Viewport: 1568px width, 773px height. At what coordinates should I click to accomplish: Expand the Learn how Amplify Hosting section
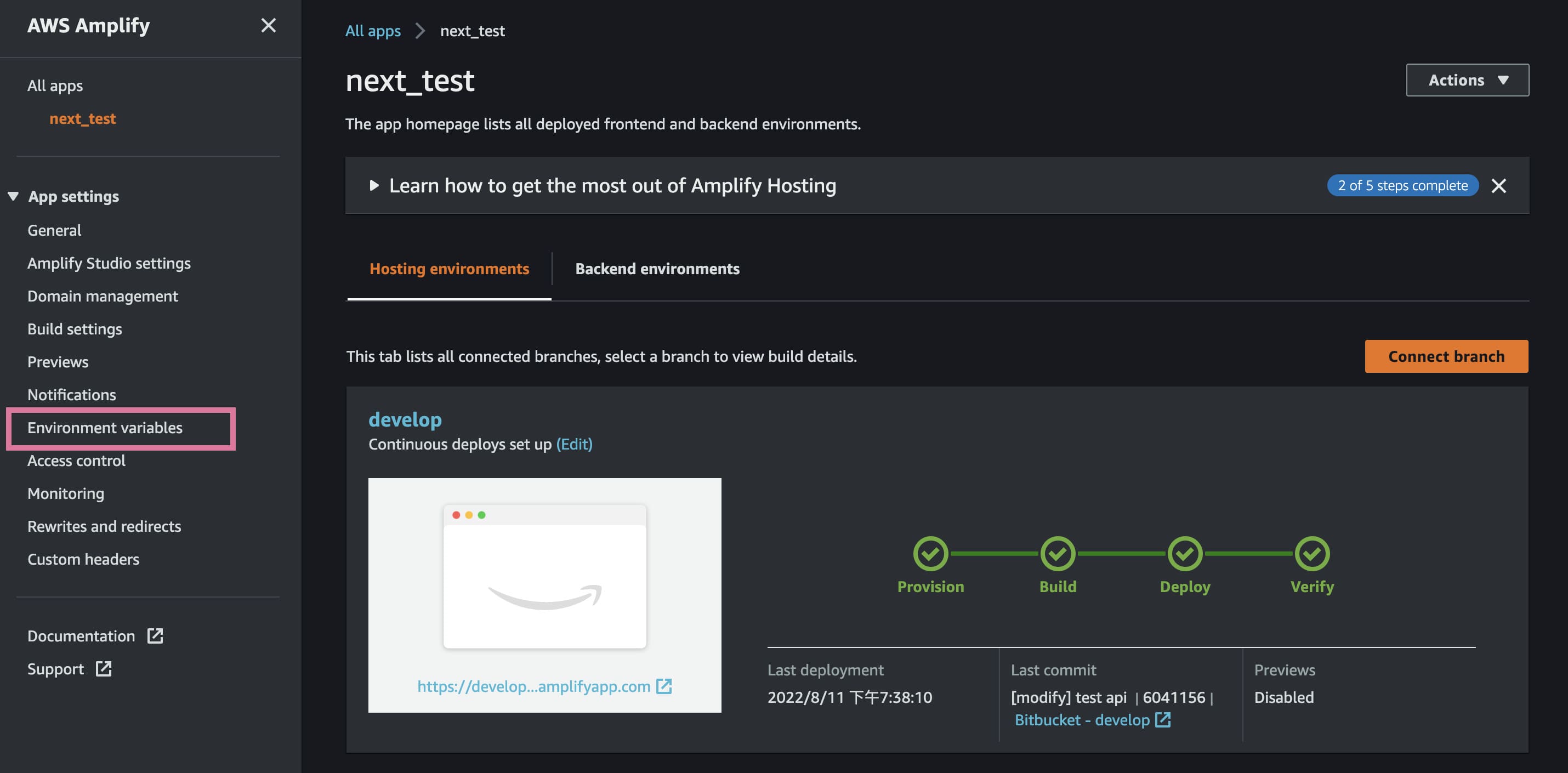point(374,186)
